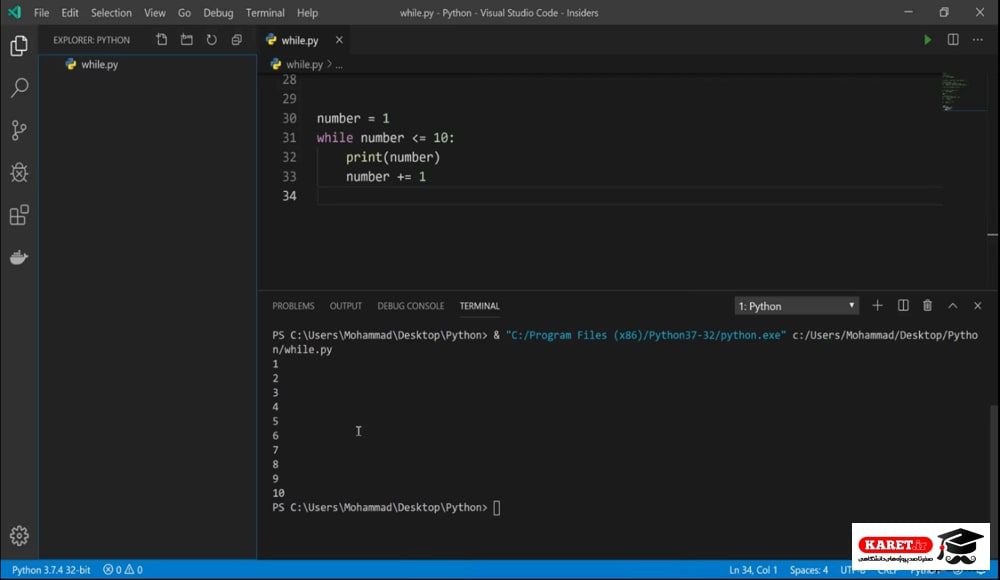Split the editor to the right
1000x580 pixels.
[953, 40]
